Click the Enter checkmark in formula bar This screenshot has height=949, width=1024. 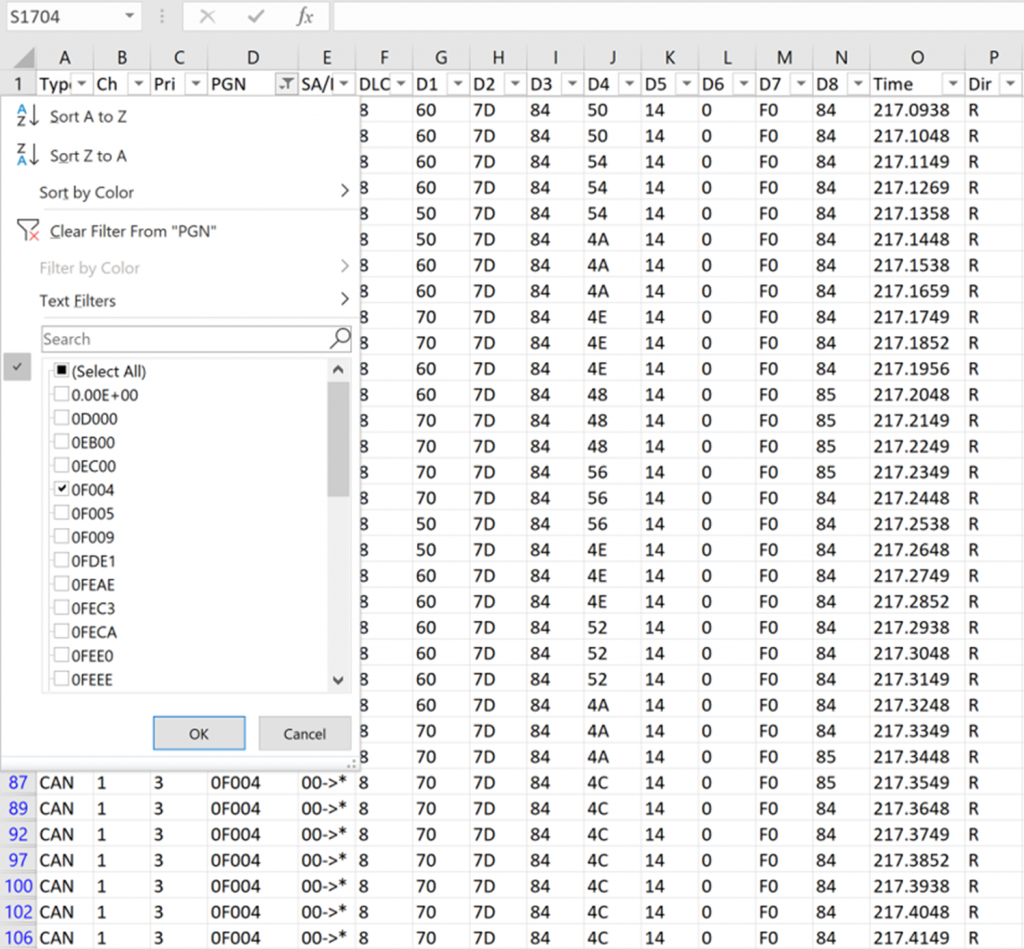tap(258, 15)
